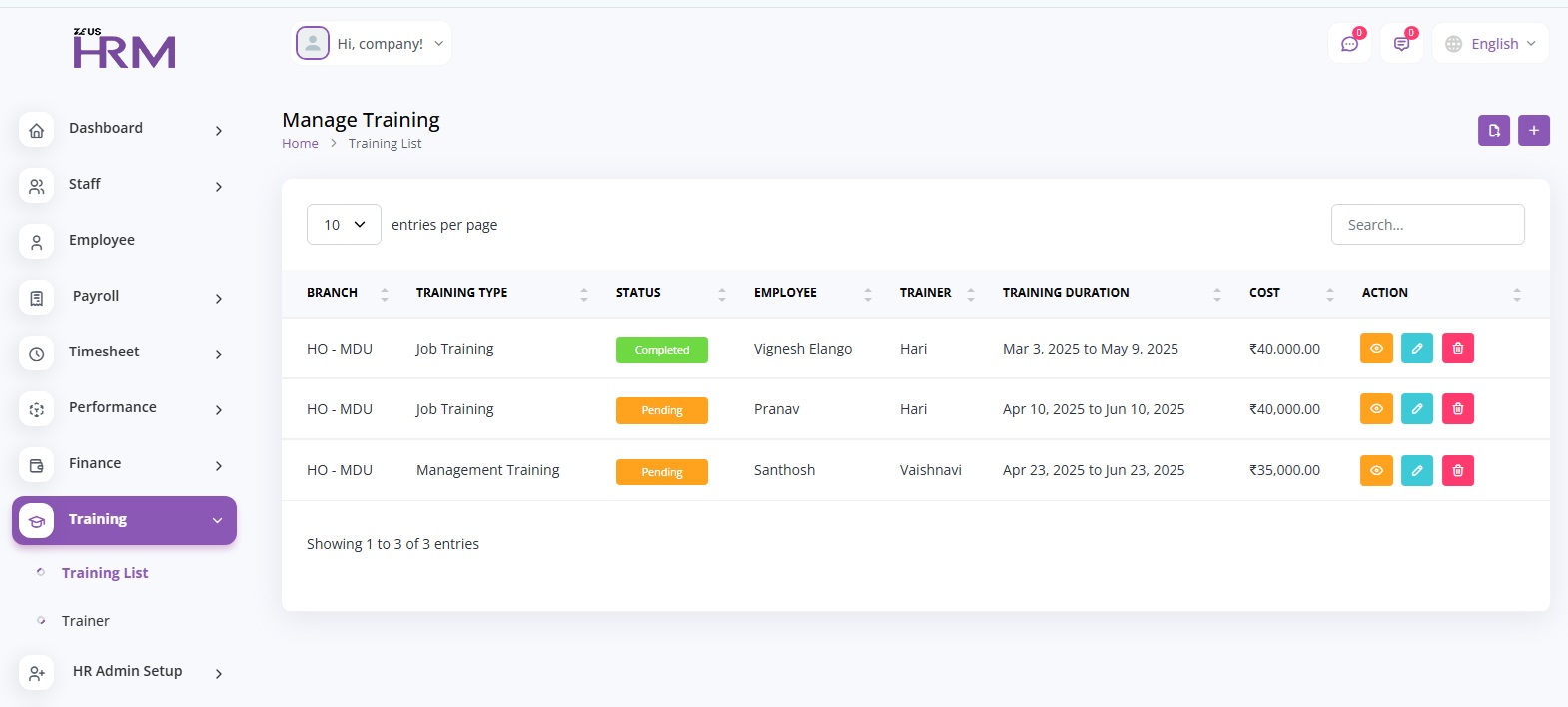
Task: Click edit icon for Santhosh's training
Action: (1416, 470)
